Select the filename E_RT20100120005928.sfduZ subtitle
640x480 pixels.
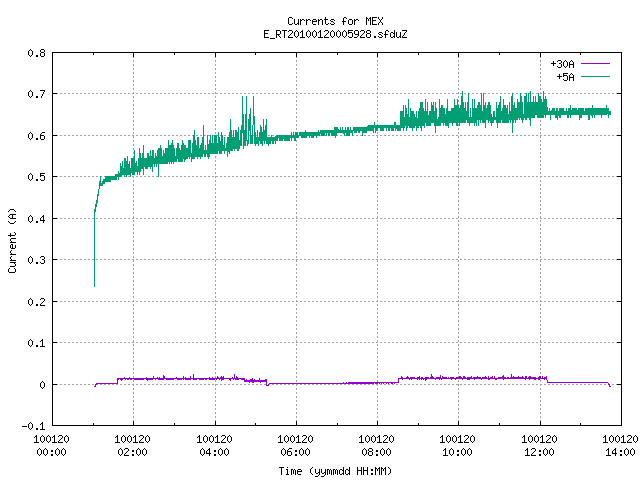click(x=335, y=34)
